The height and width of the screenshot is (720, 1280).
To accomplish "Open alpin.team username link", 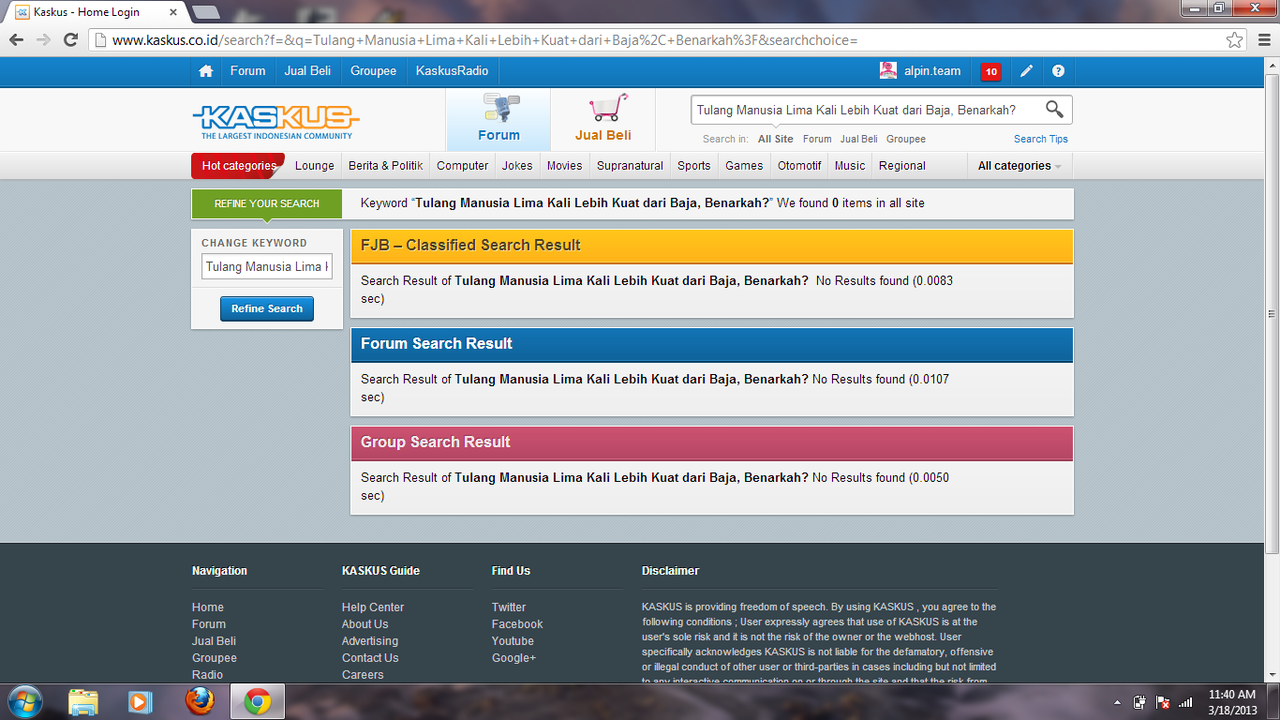I will click(x=932, y=71).
